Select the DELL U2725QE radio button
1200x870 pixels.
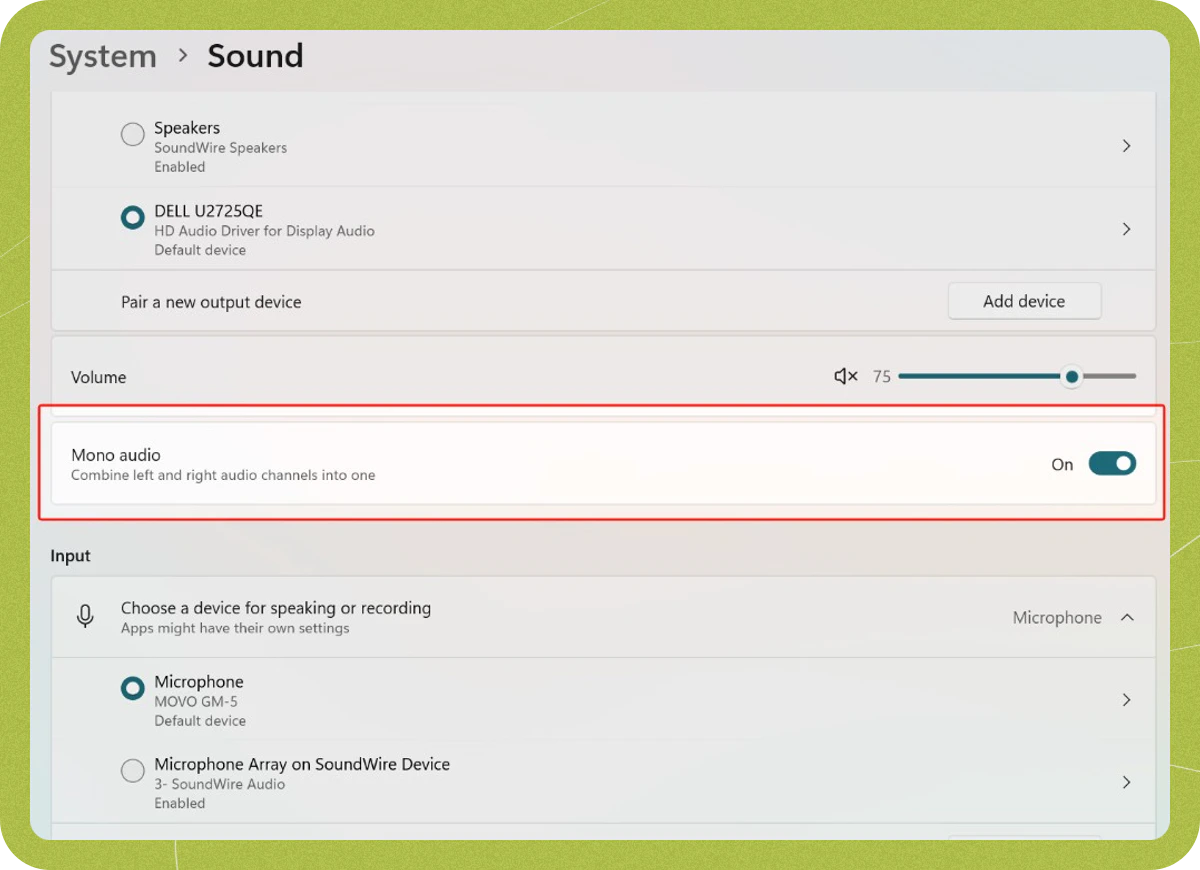[x=132, y=217]
